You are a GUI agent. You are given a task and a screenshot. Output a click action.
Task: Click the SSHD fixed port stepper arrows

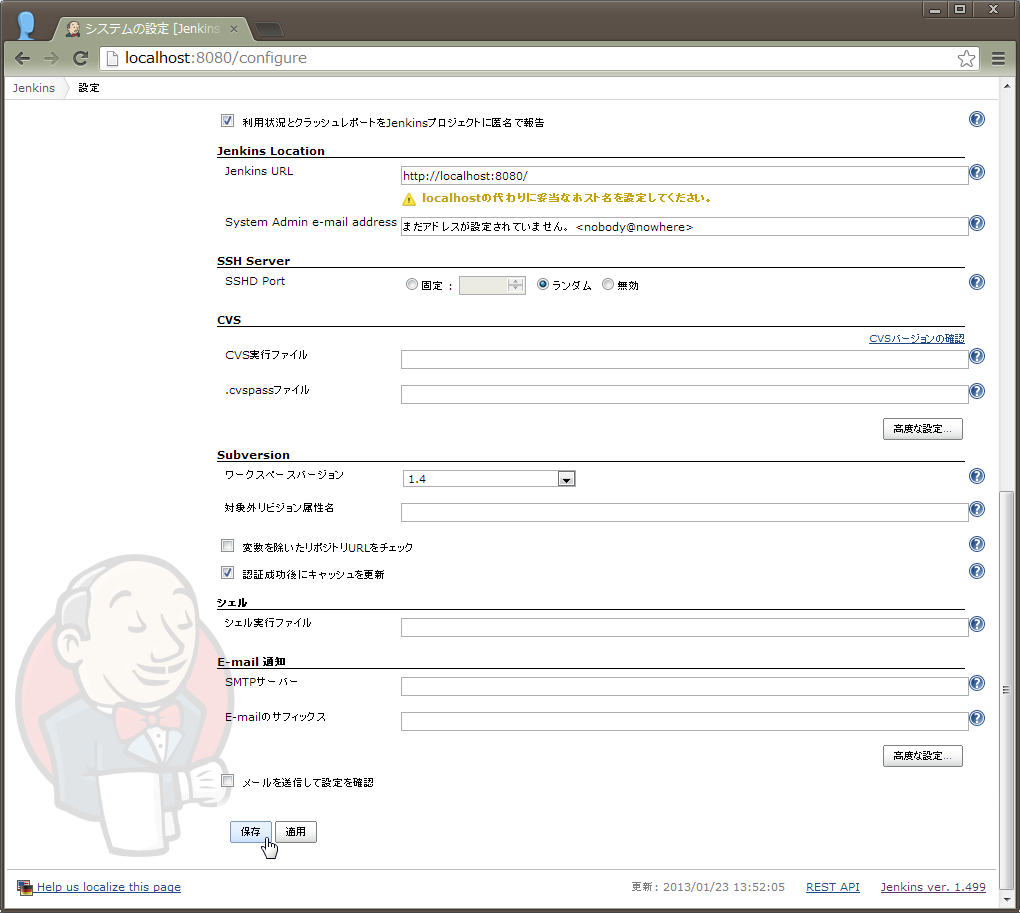[515, 285]
